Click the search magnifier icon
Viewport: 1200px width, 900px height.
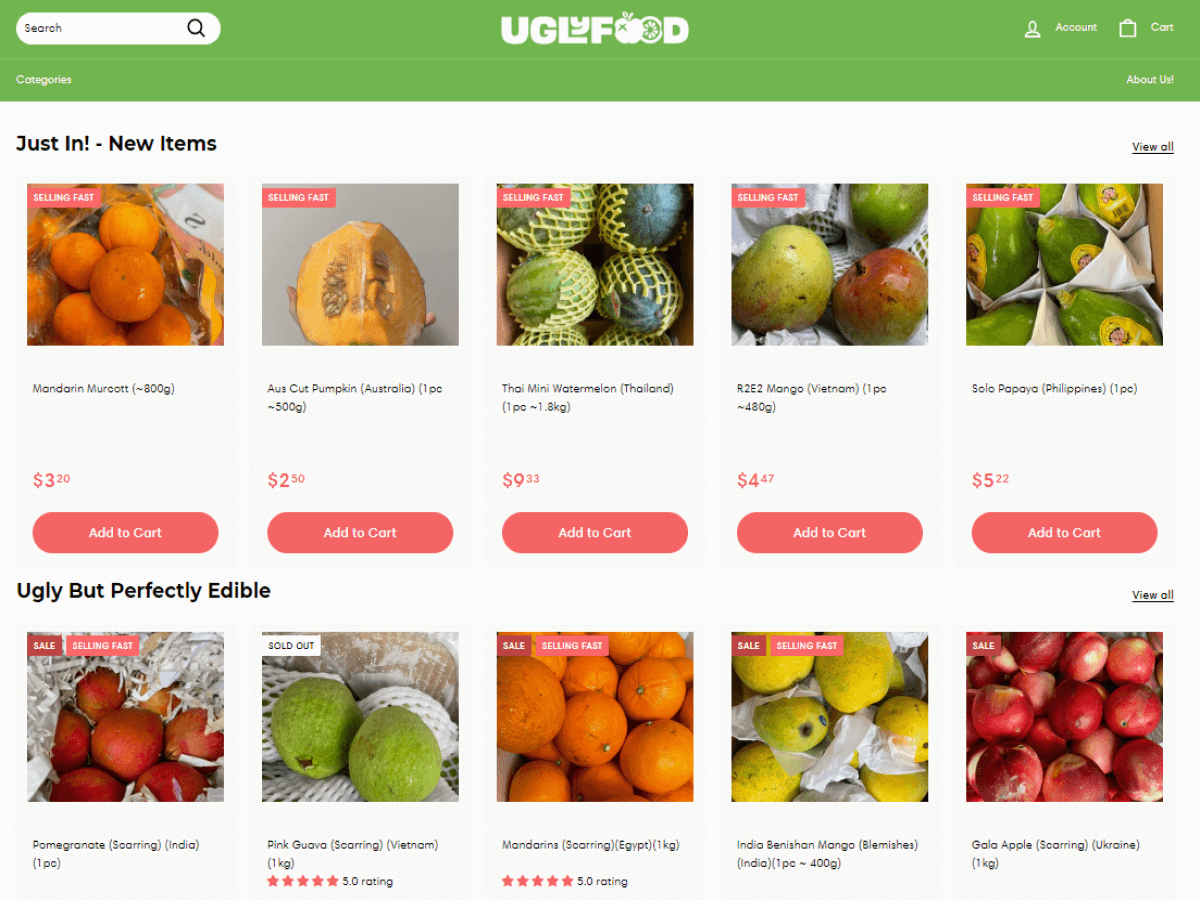(x=196, y=28)
